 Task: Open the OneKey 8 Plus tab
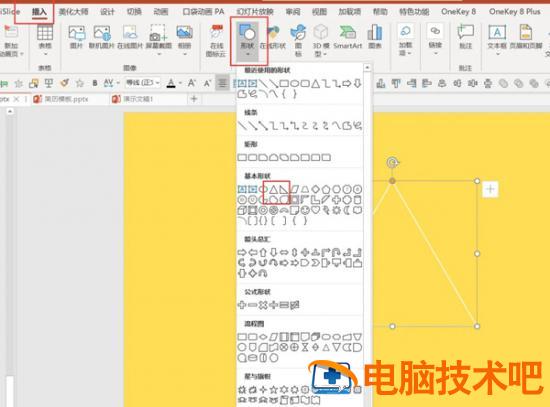(x=514, y=12)
